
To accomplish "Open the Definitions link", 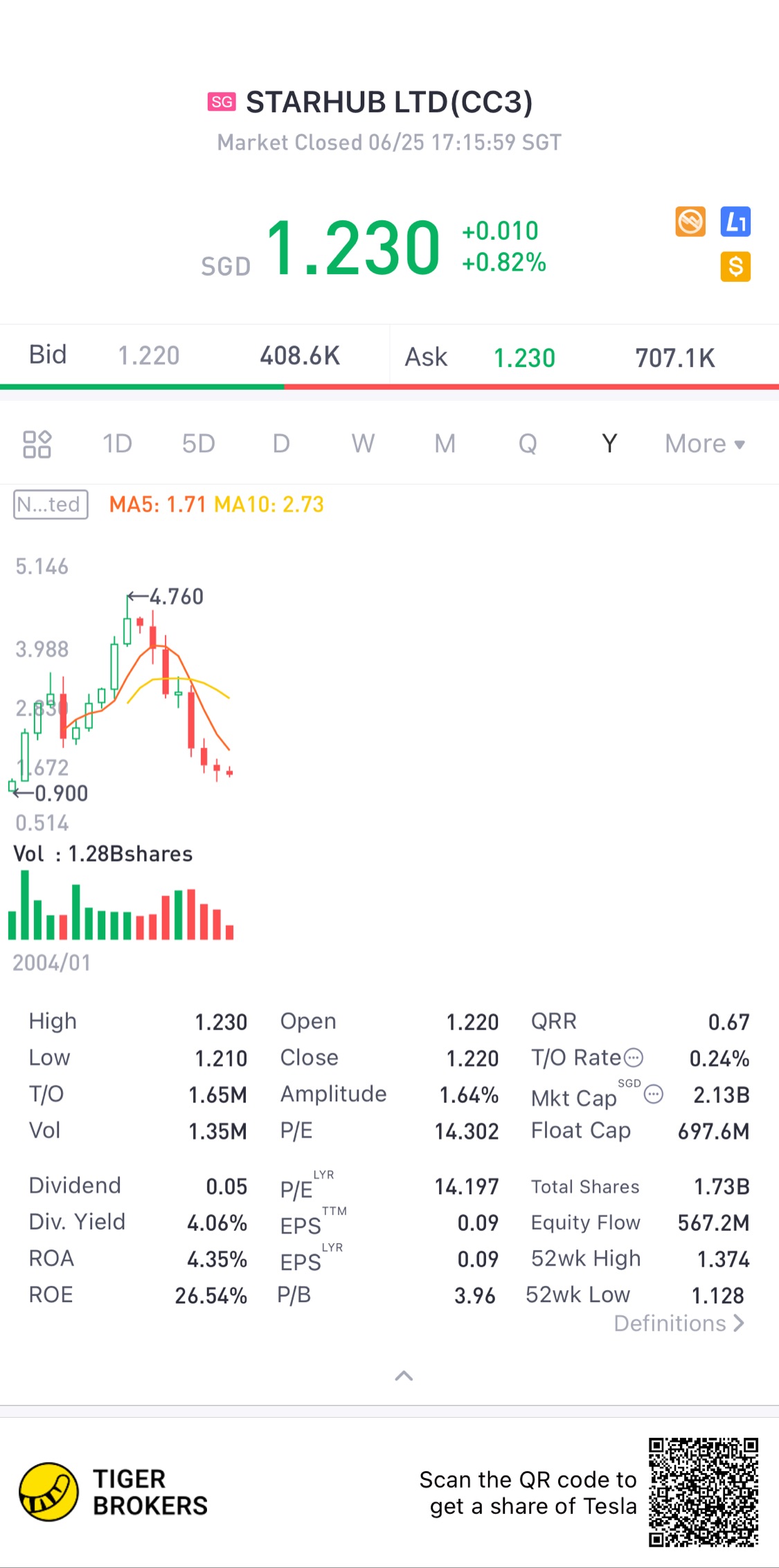I will point(679,1324).
